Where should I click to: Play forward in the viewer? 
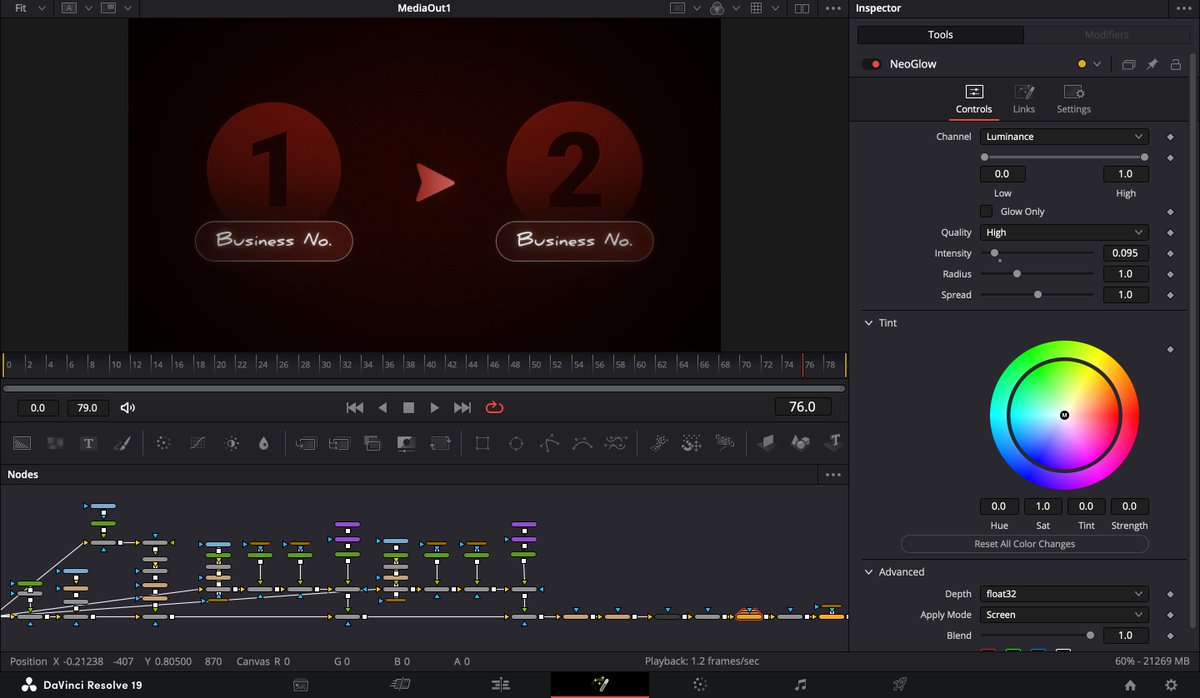point(434,408)
